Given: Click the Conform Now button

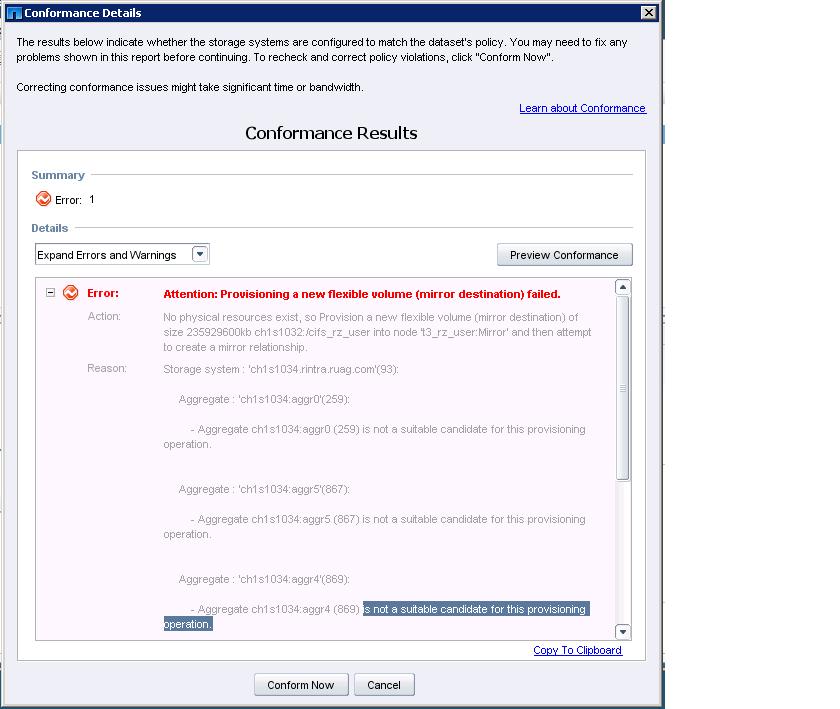Looking at the screenshot, I should tap(300, 684).
